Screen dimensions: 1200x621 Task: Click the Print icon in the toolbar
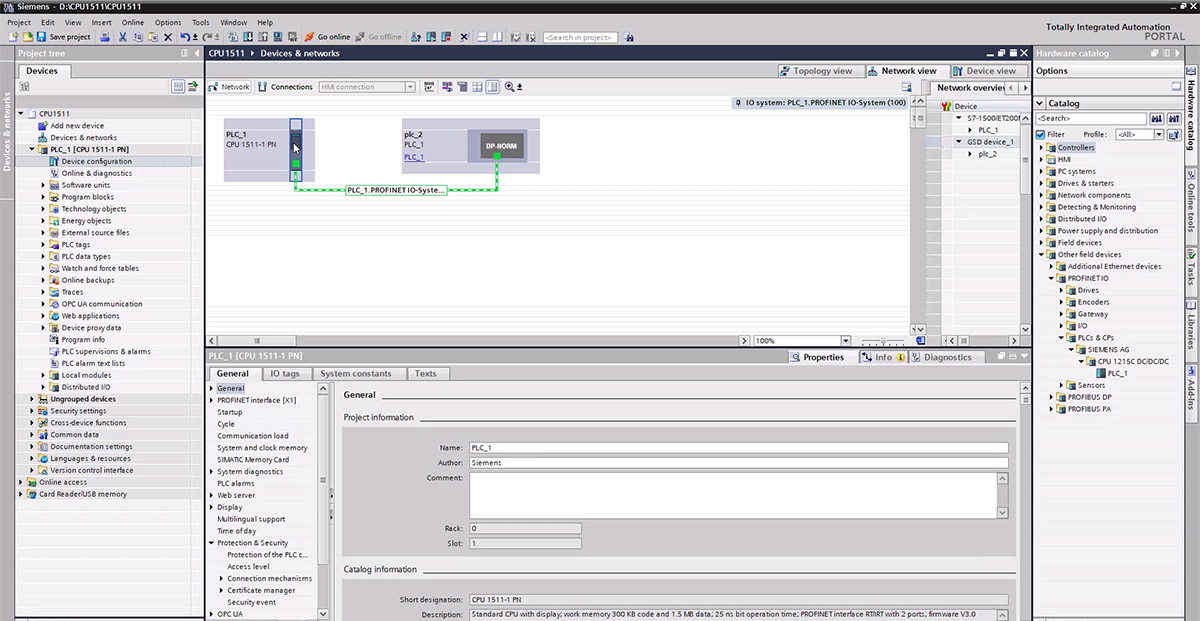coord(106,37)
